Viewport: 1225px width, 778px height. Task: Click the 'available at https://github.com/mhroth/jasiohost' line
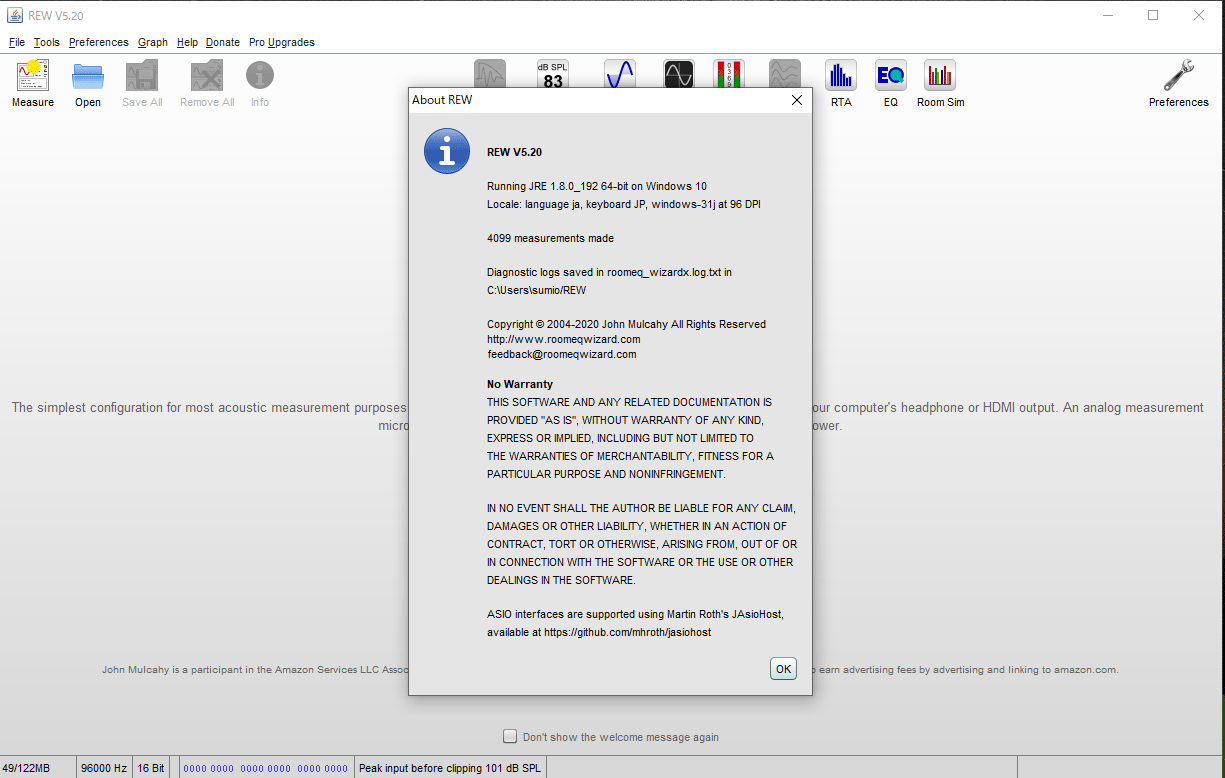pyautogui.click(x=599, y=633)
